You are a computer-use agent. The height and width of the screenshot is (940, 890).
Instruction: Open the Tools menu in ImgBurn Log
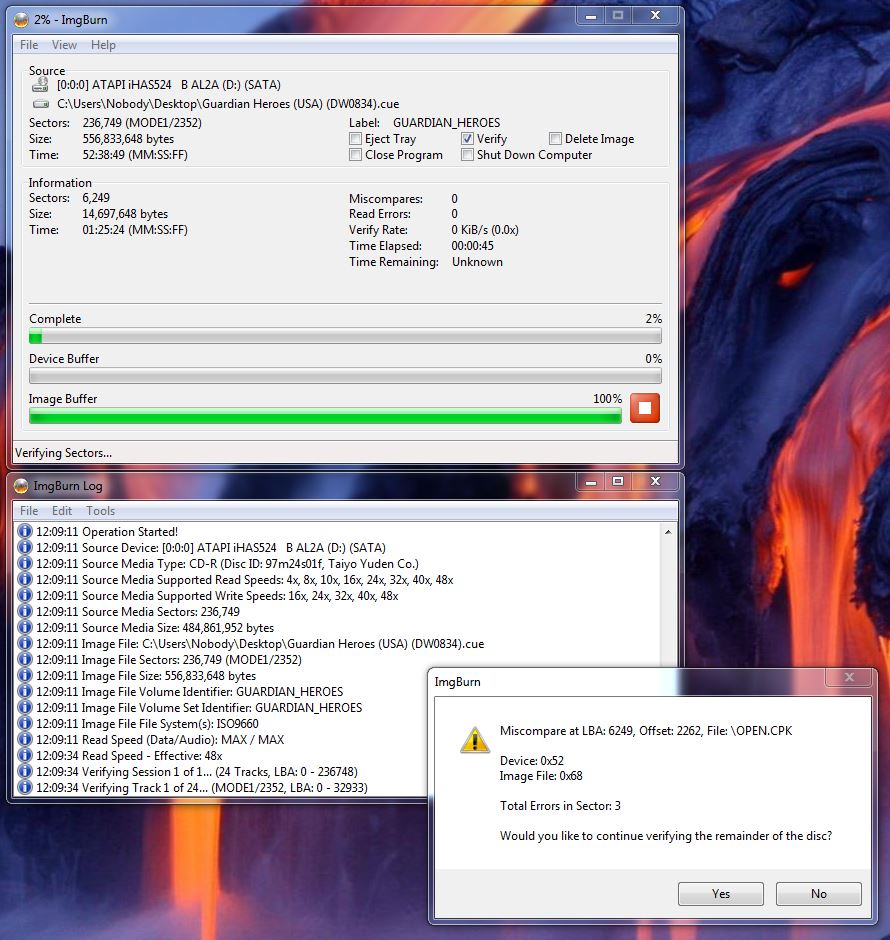(x=100, y=511)
